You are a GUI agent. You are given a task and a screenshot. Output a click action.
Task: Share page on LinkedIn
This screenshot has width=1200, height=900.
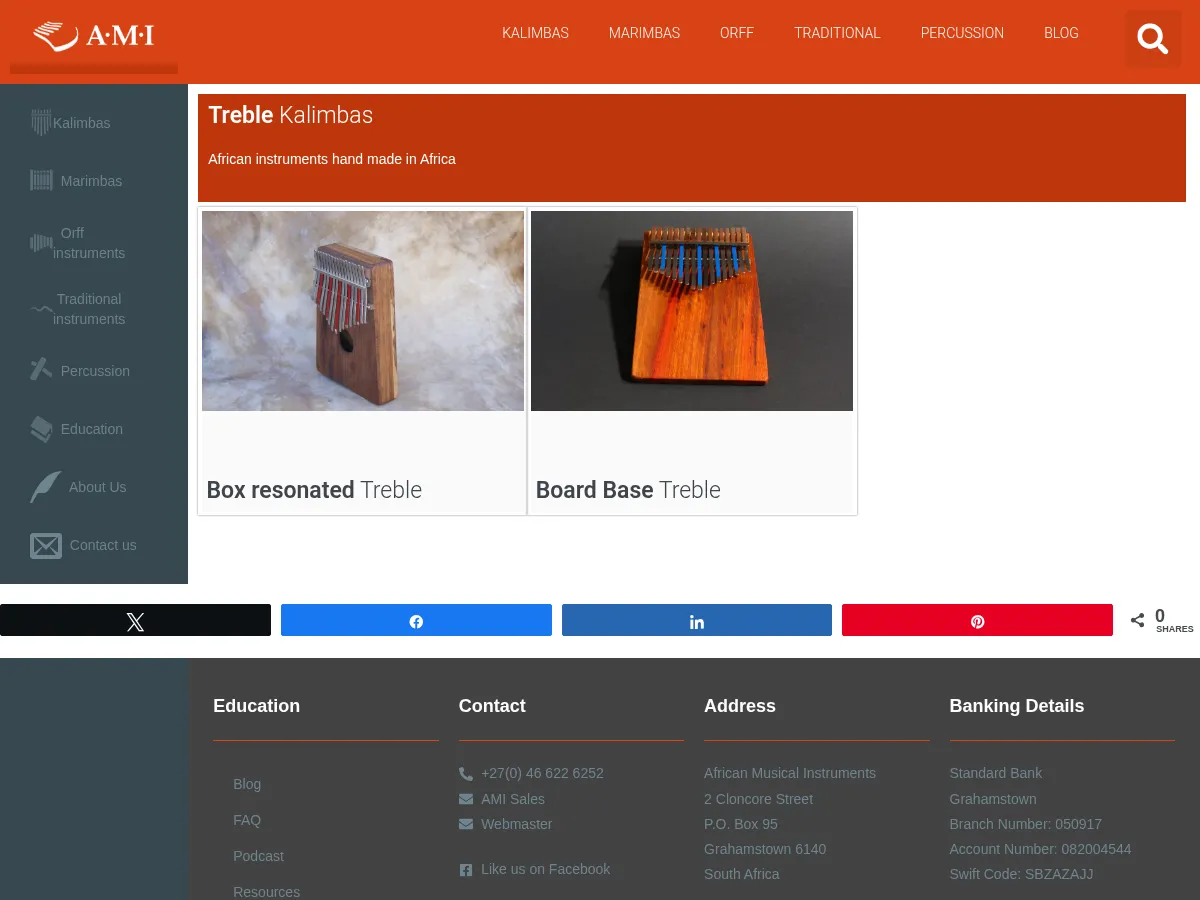tap(697, 621)
